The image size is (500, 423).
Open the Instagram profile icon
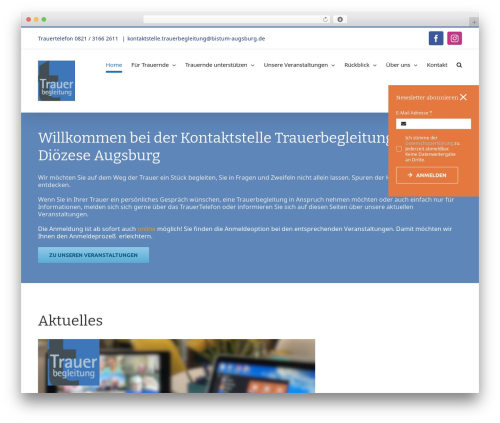tap(454, 38)
